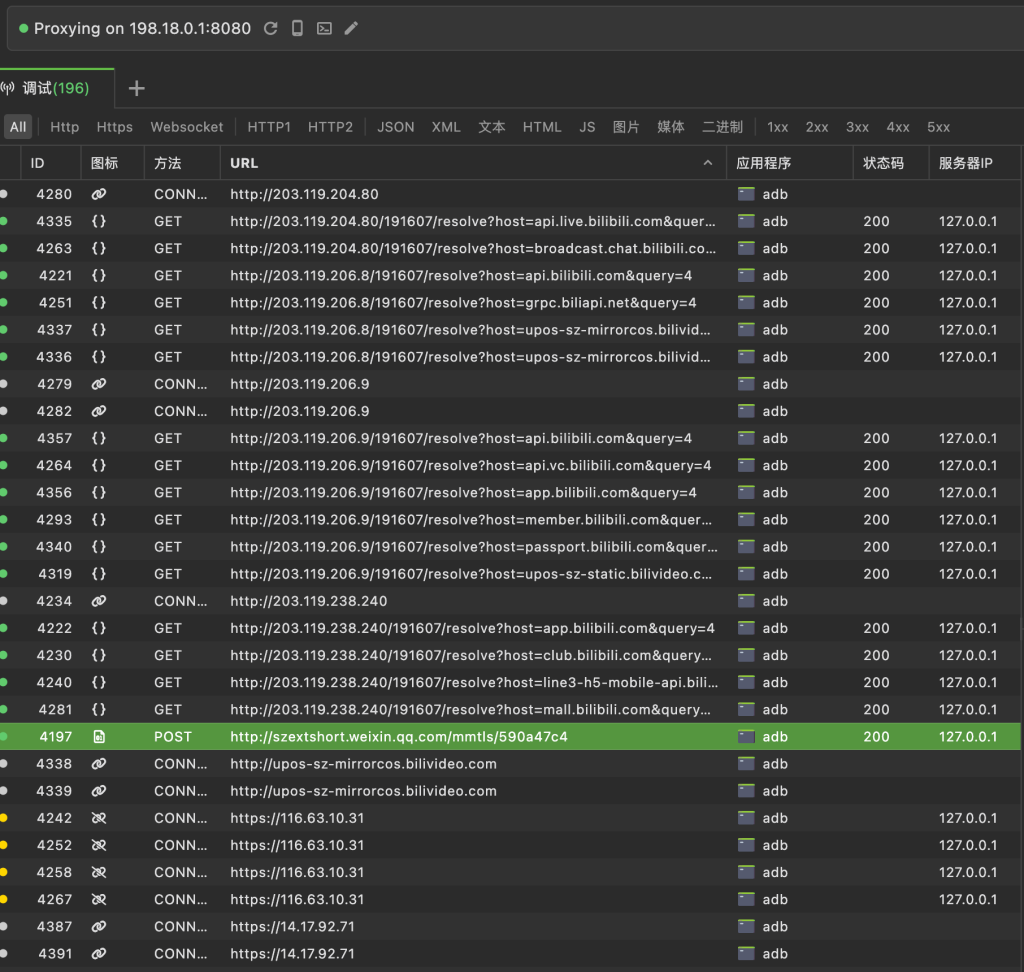
Task: Open the mobile device icon in toolbar
Action: click(297, 28)
